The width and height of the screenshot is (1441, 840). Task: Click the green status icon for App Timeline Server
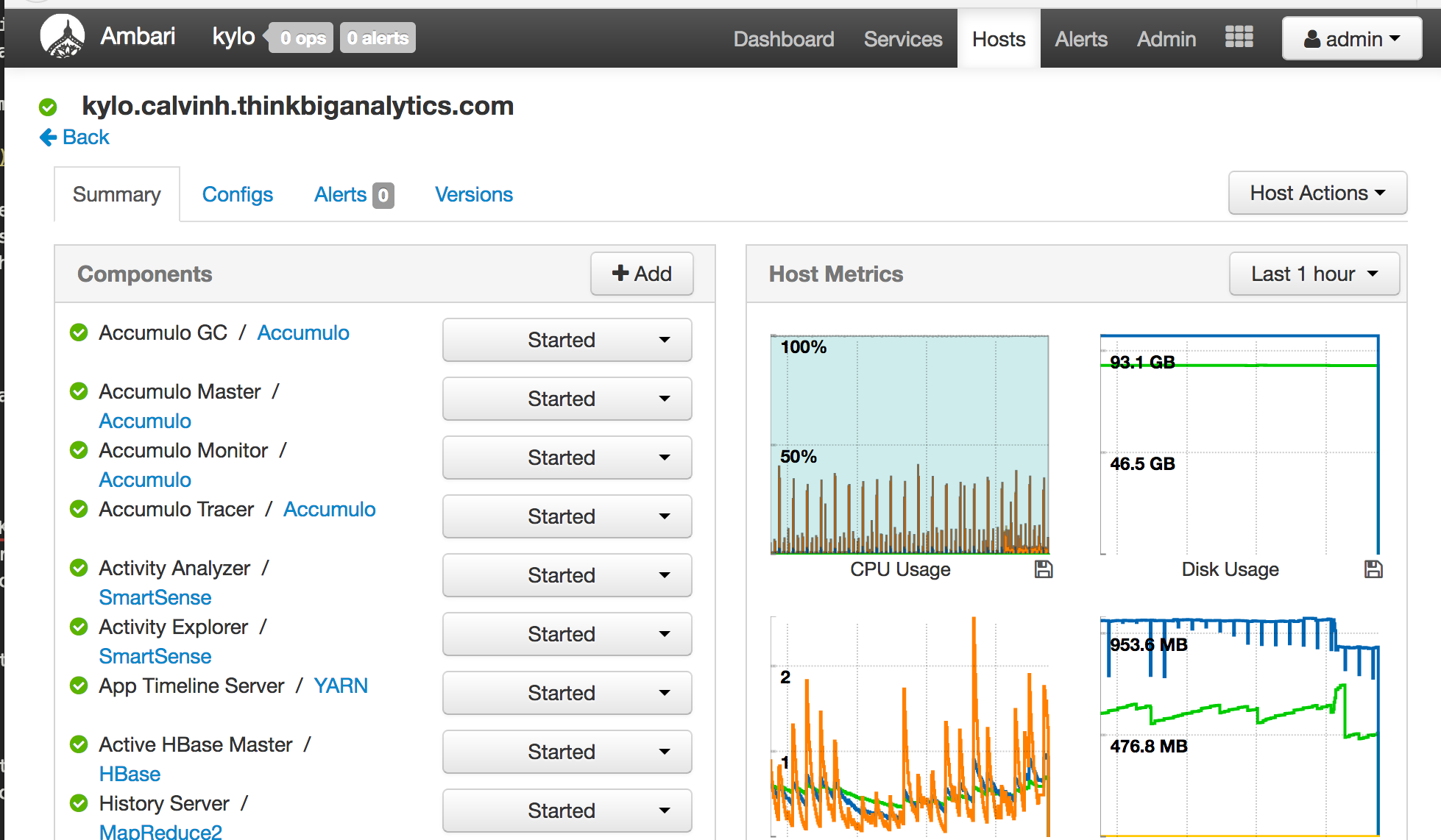(x=79, y=686)
